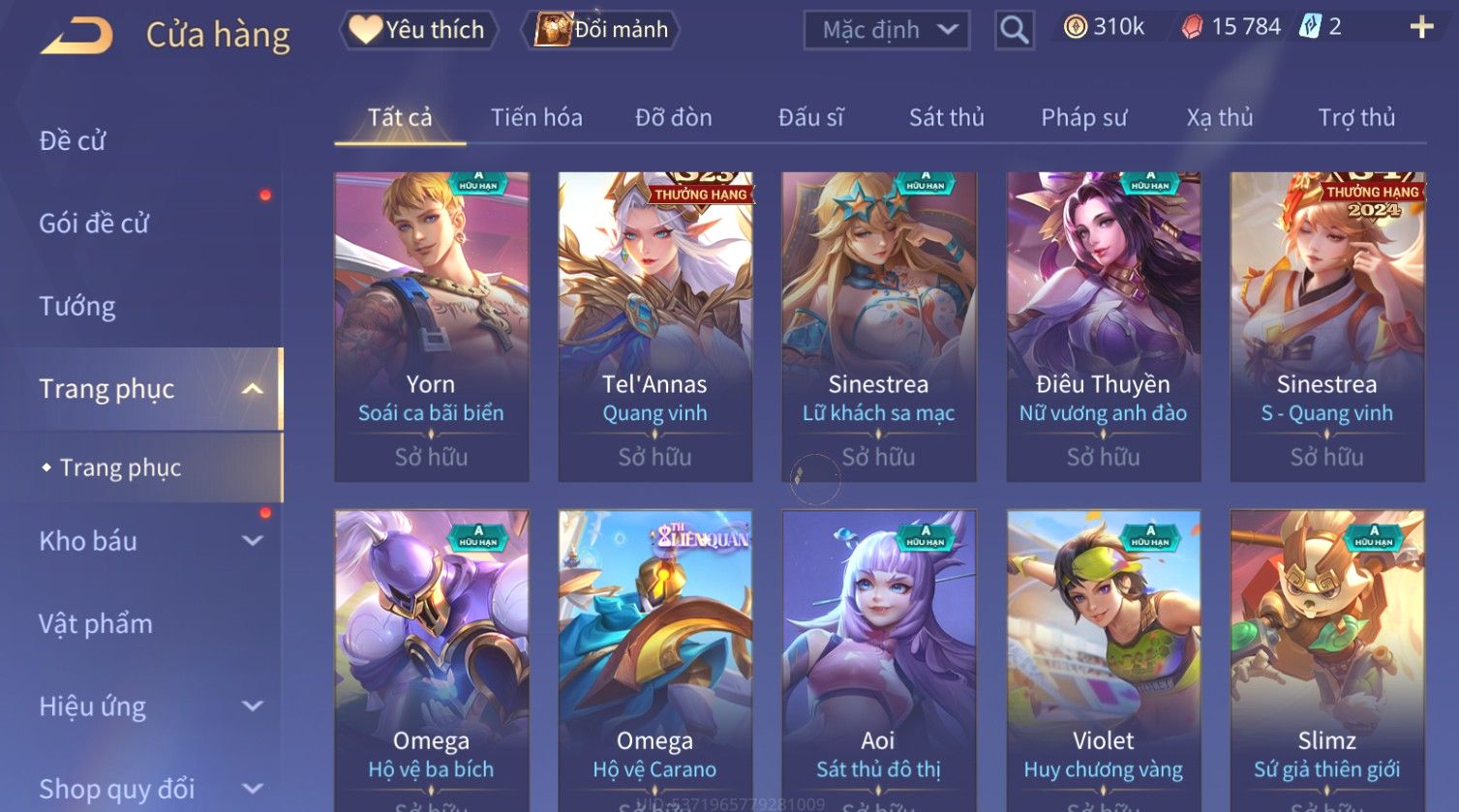1459x812 pixels.
Task: Open the Mặc định sort dropdown
Action: (x=887, y=30)
